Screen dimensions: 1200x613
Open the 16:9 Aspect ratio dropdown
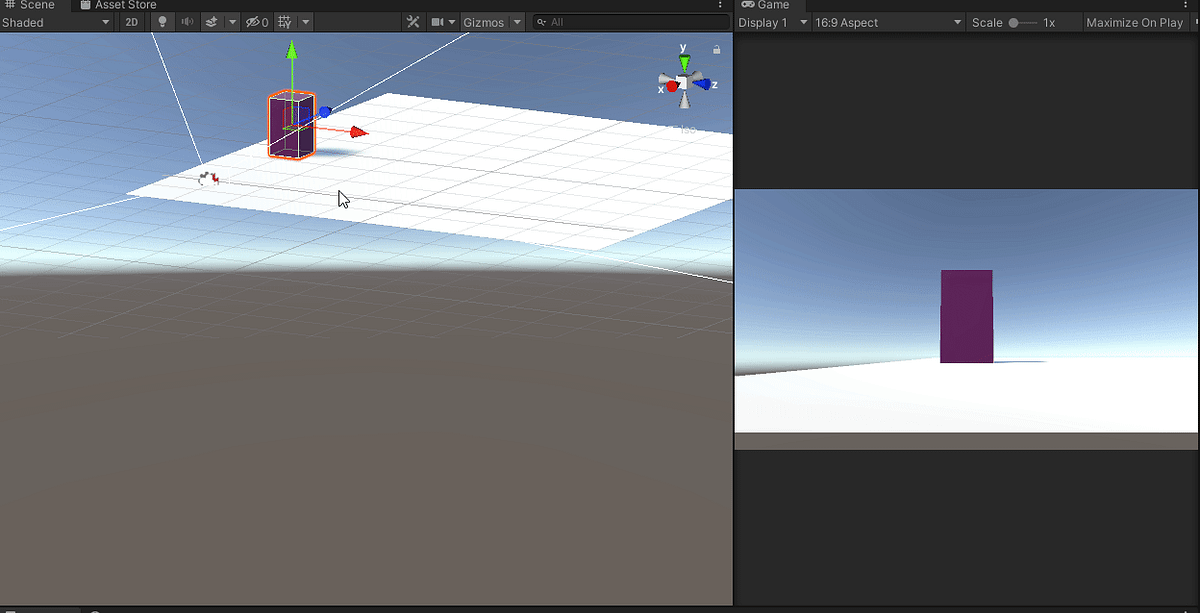pyautogui.click(x=886, y=21)
